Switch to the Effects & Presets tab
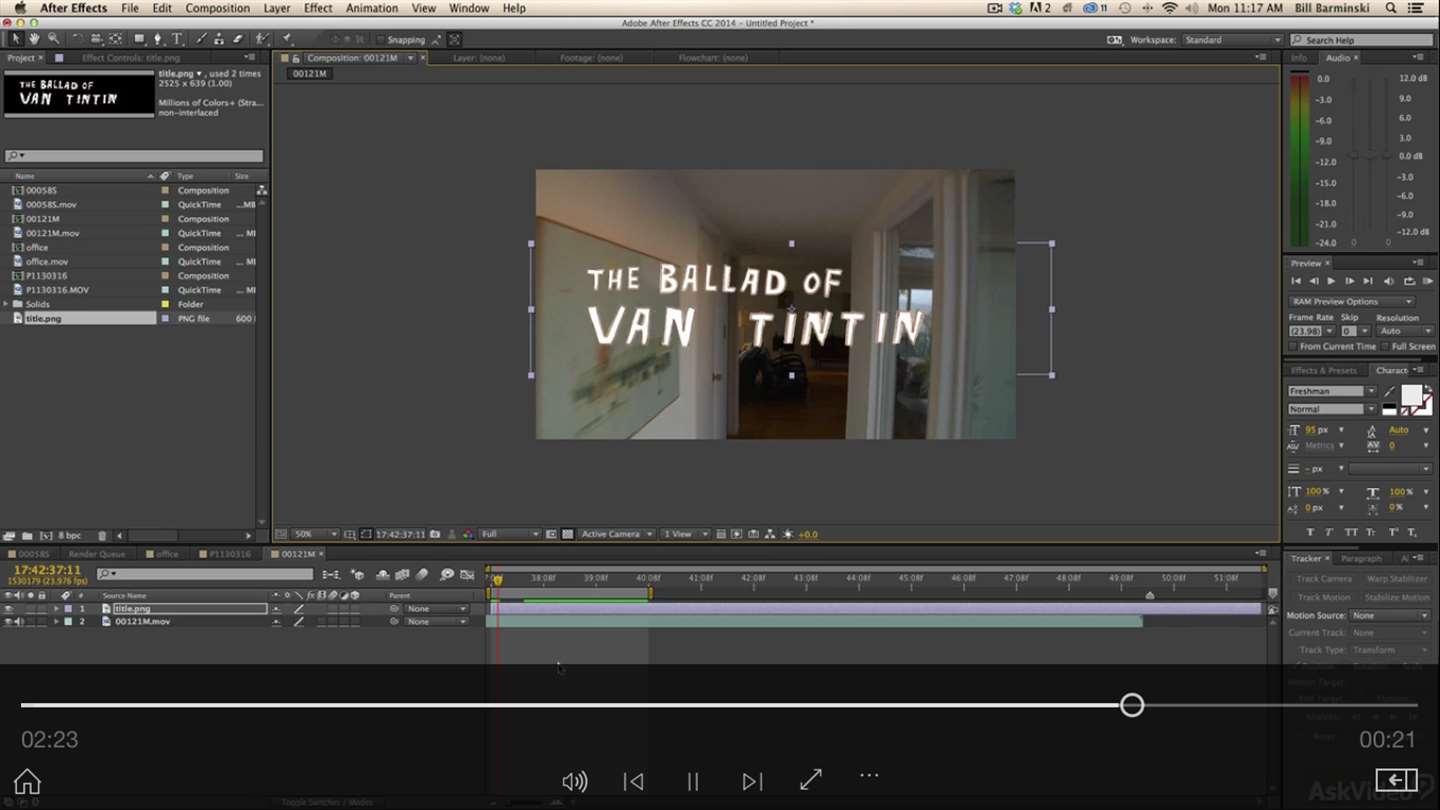This screenshot has height=810, width=1440. click(x=1323, y=370)
